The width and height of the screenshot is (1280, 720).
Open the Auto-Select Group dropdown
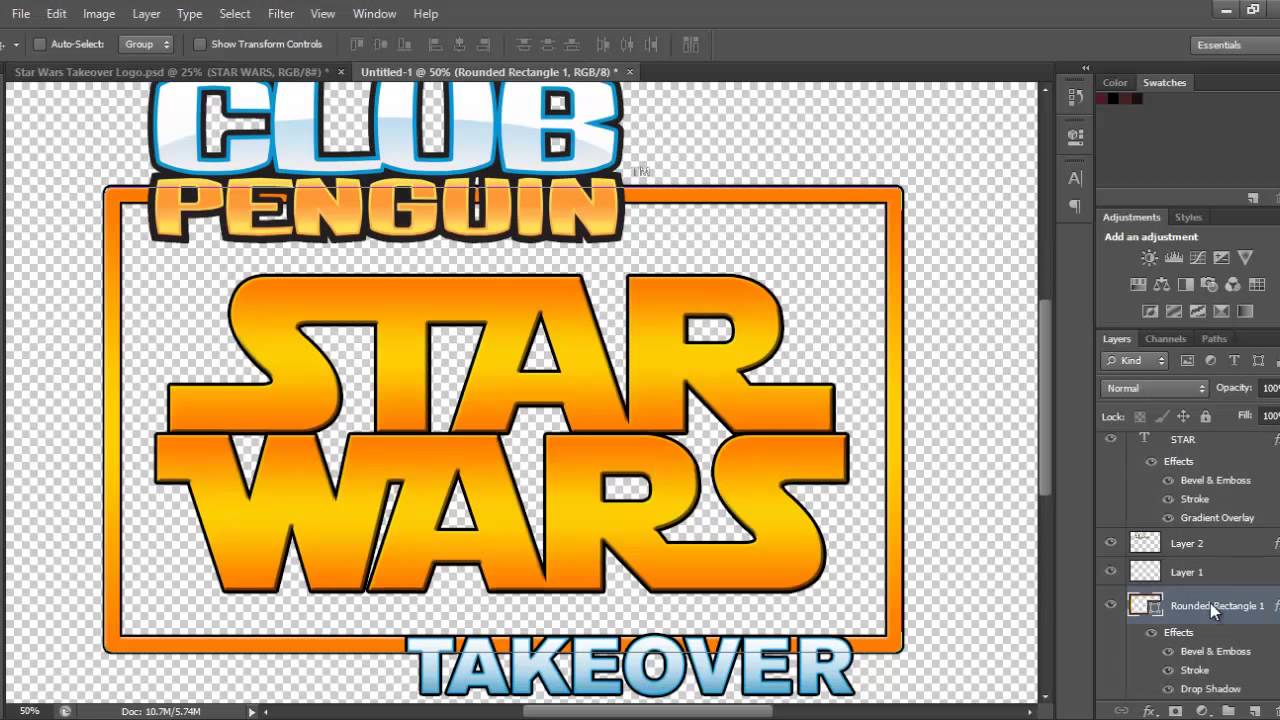click(146, 44)
